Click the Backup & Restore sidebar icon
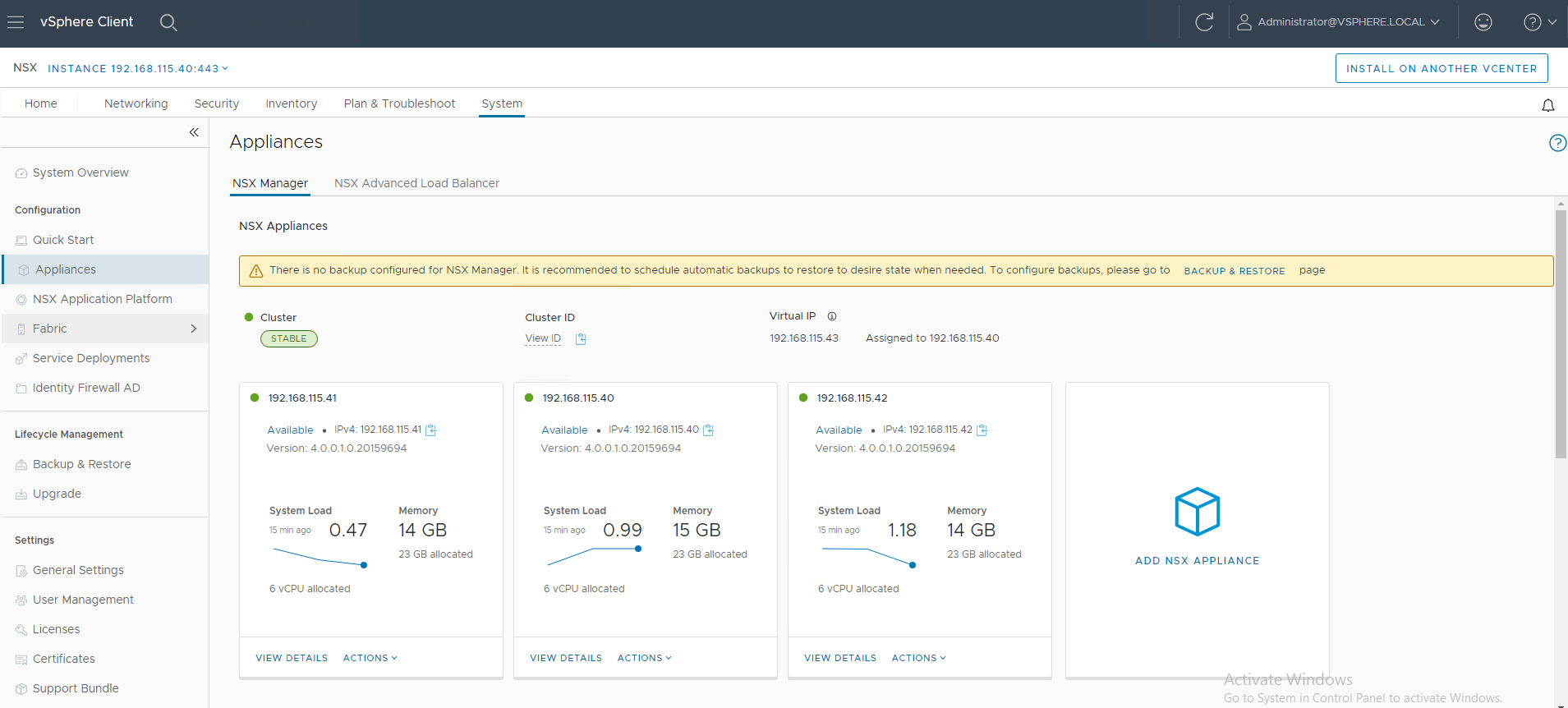The image size is (1568, 708). pos(21,465)
